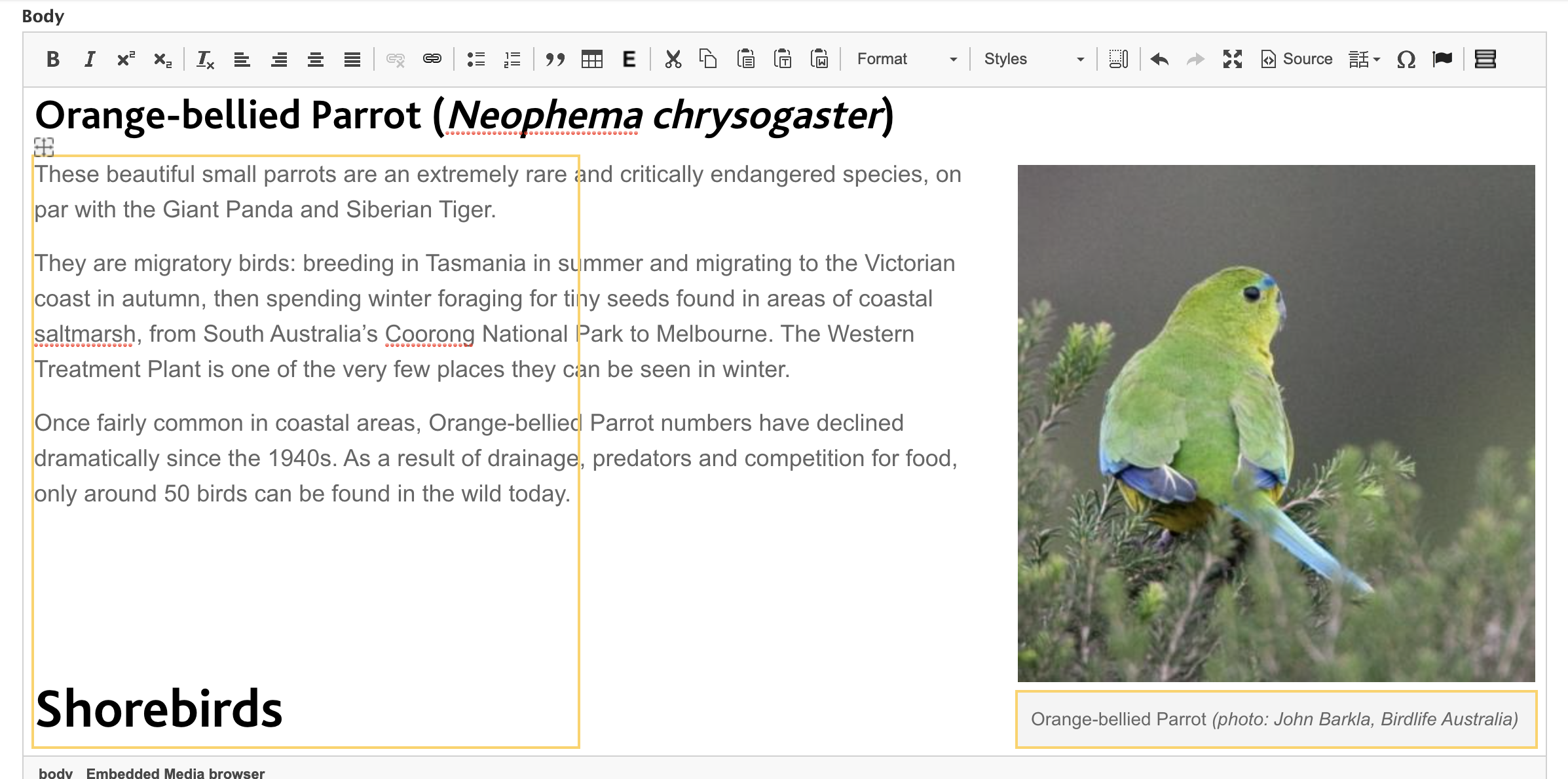Viewport: 1568px width, 779px height.
Task: Click the bold E embed icon
Action: [x=629, y=60]
